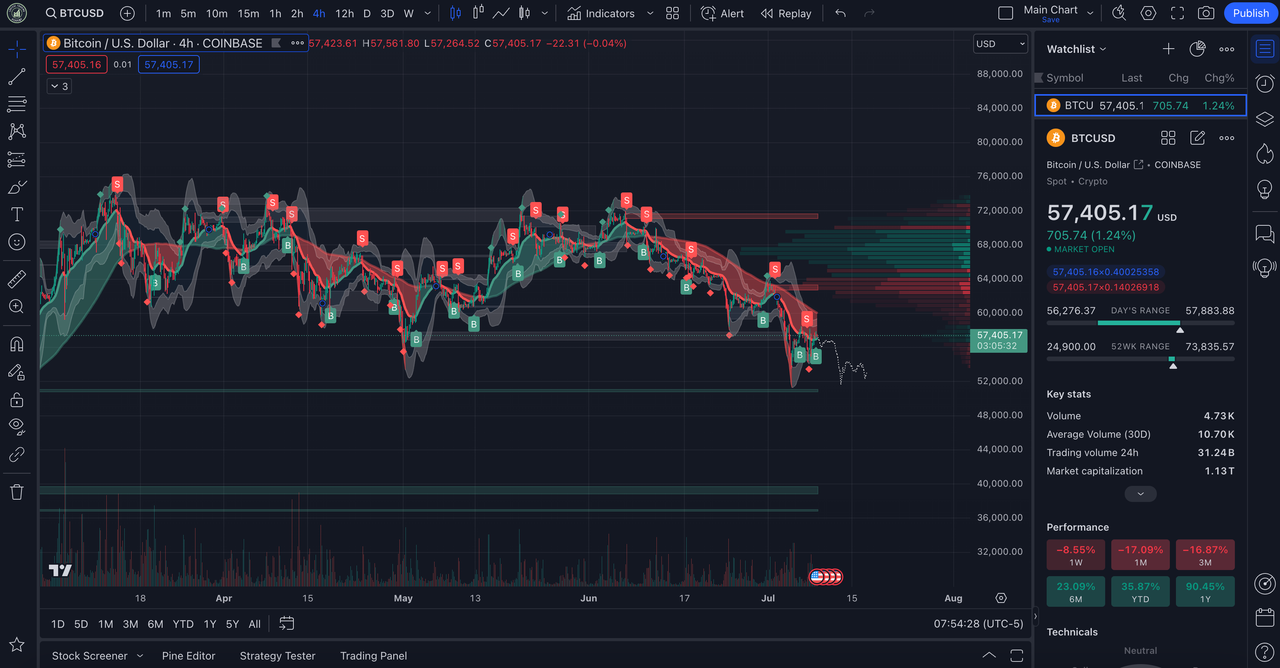This screenshot has height=668, width=1280.
Task: Select the text annotation tool
Action: coord(17,214)
